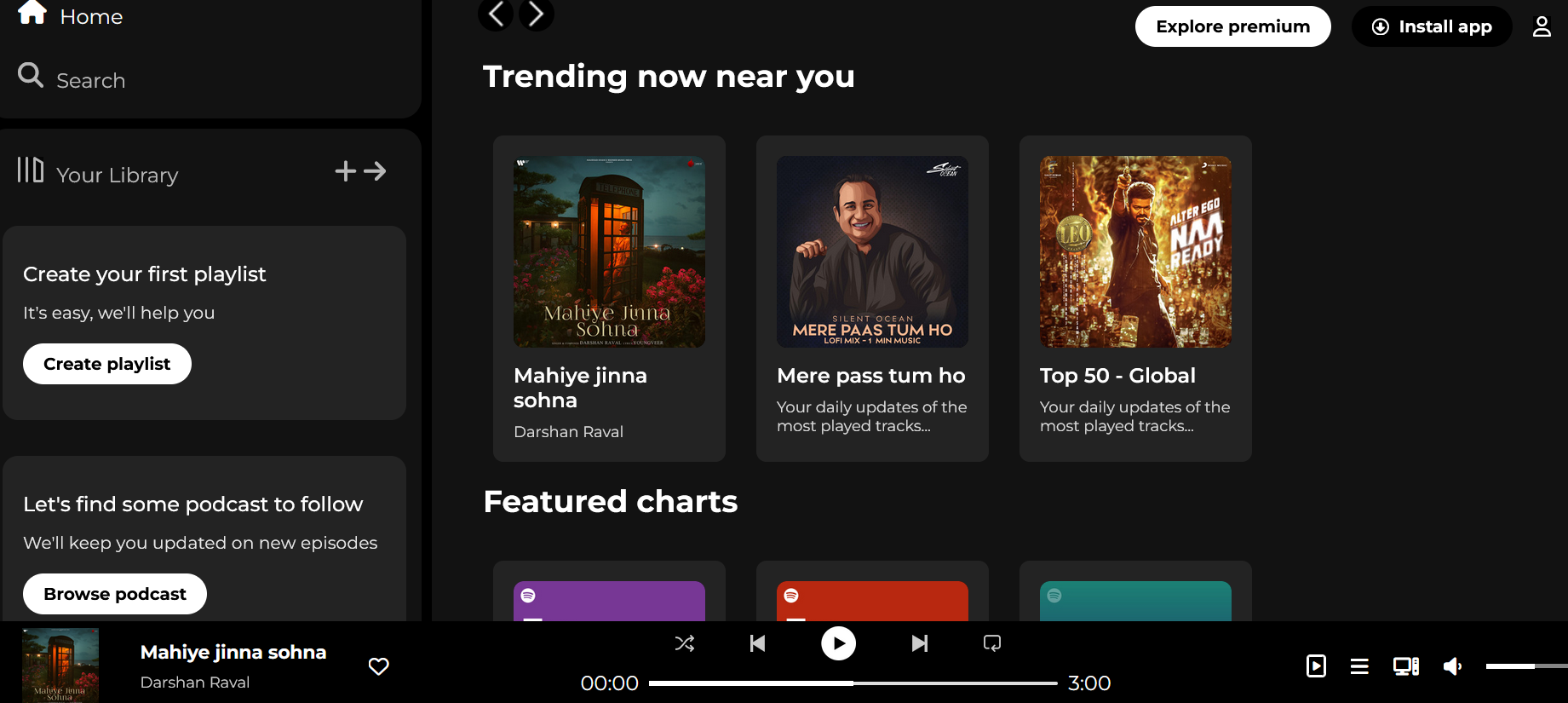Toggle shuffle playback
The width and height of the screenshot is (1568, 703).
tap(685, 643)
